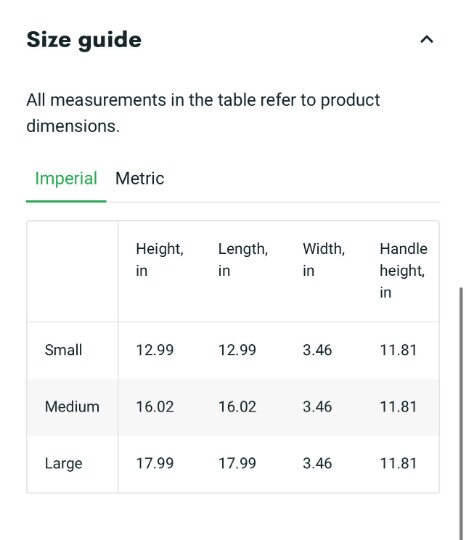This screenshot has width=466, height=540.
Task: Click Large length value 17.99
Action: 237,463
